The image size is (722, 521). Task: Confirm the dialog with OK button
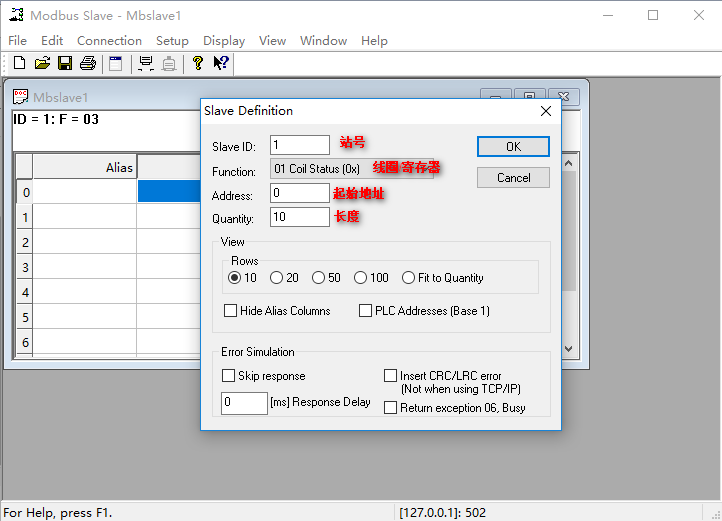point(513,146)
